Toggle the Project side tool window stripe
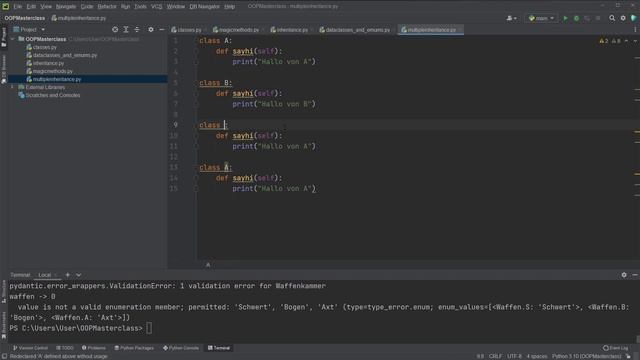640x360 pixels. [x=4, y=38]
